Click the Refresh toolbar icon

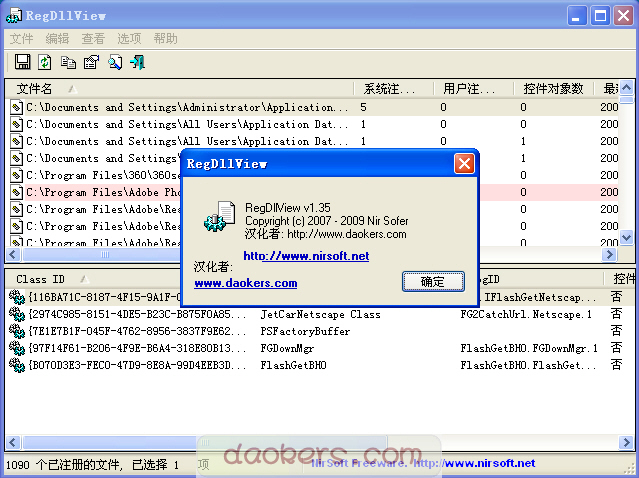pos(45,62)
